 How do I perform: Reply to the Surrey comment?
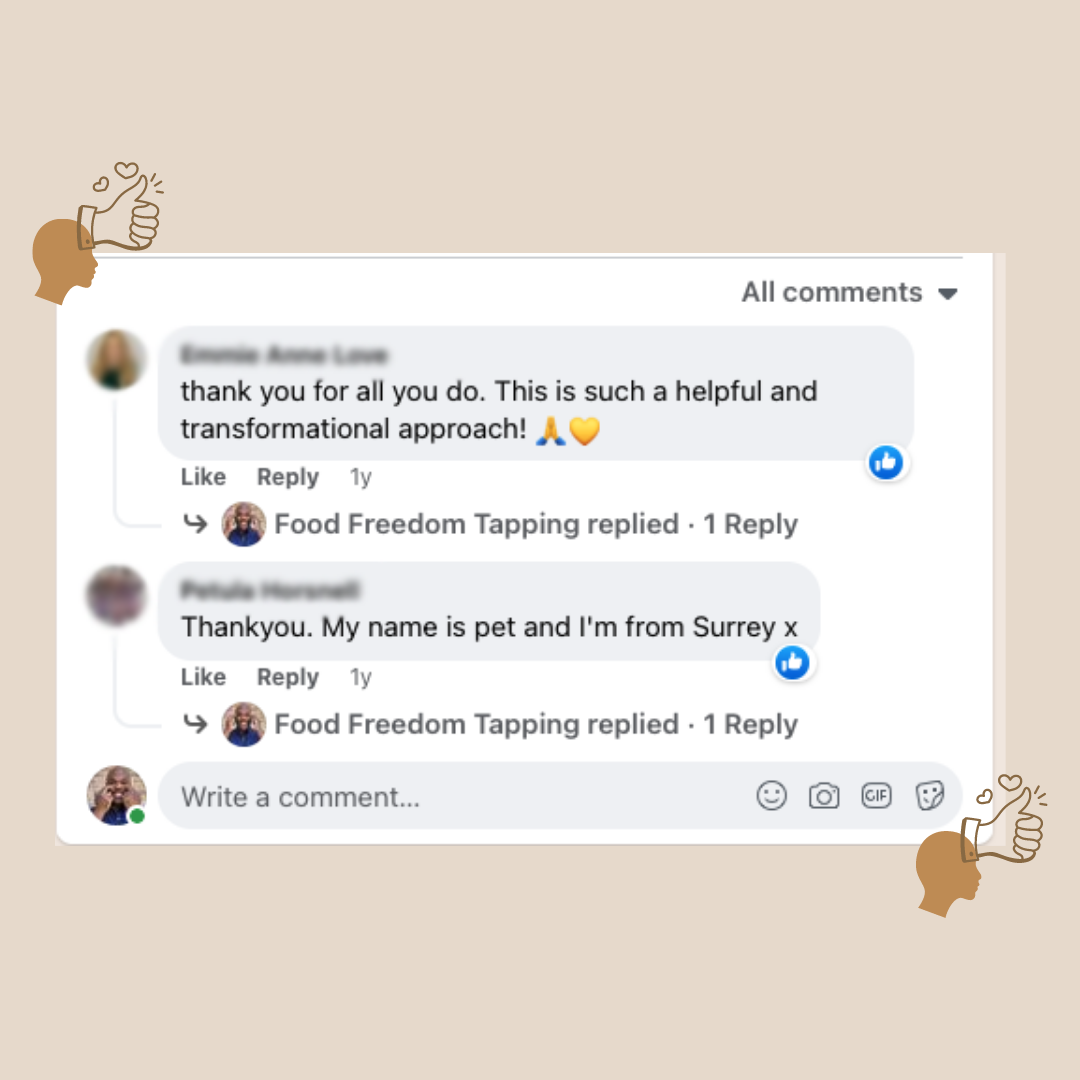(x=287, y=677)
